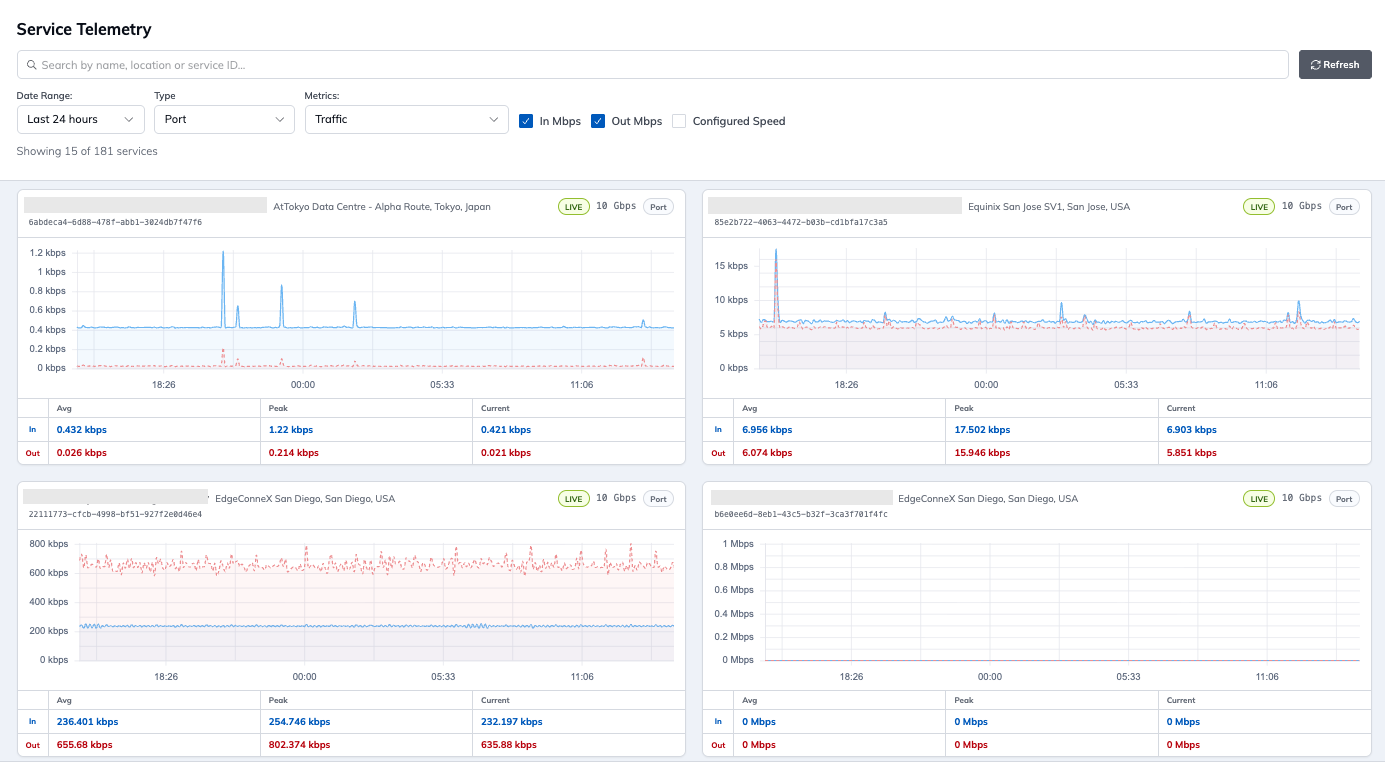Click average In value 236.401 kbps
1385x763 pixels.
(88, 722)
